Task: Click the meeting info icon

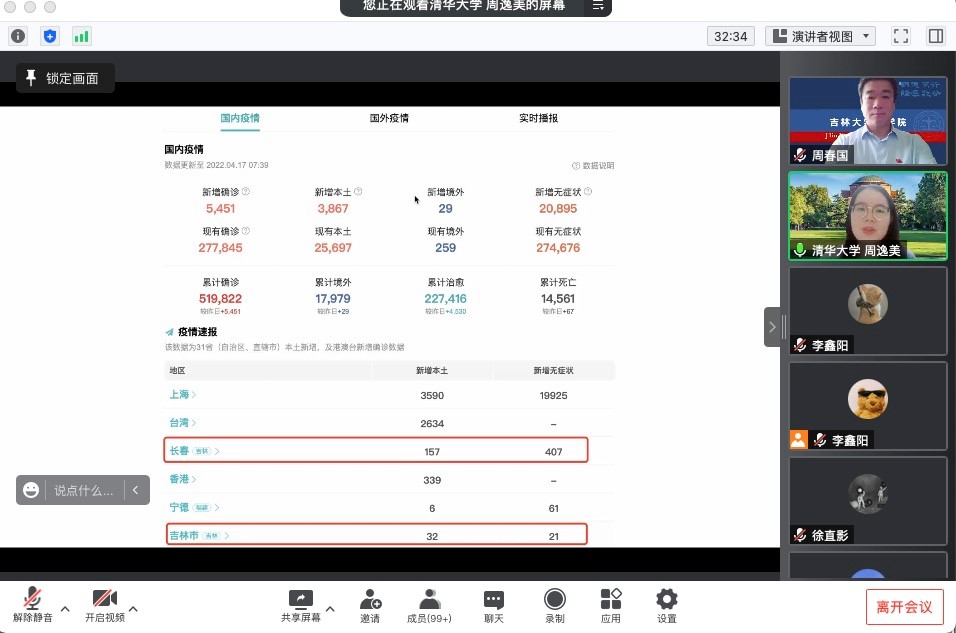Action: click(18, 36)
